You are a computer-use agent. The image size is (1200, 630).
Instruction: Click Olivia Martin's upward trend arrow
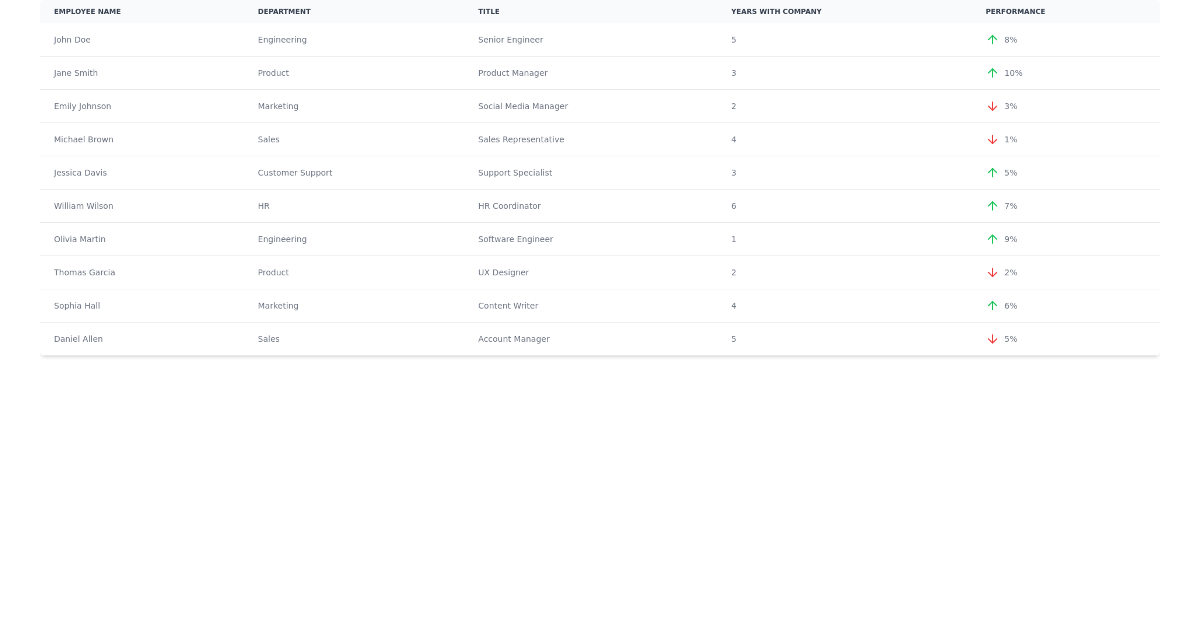click(992, 239)
